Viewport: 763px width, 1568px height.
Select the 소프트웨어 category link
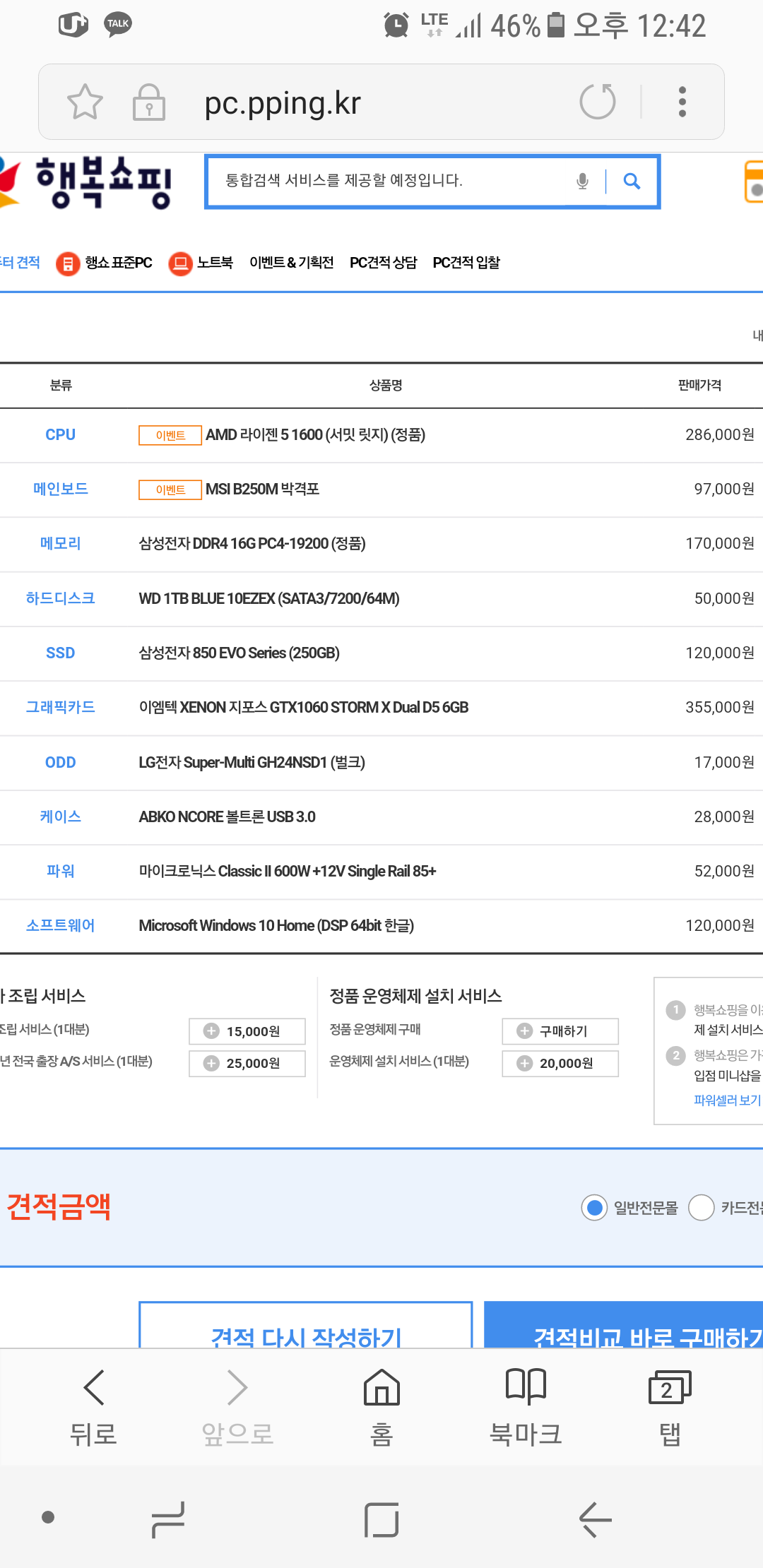[61, 926]
